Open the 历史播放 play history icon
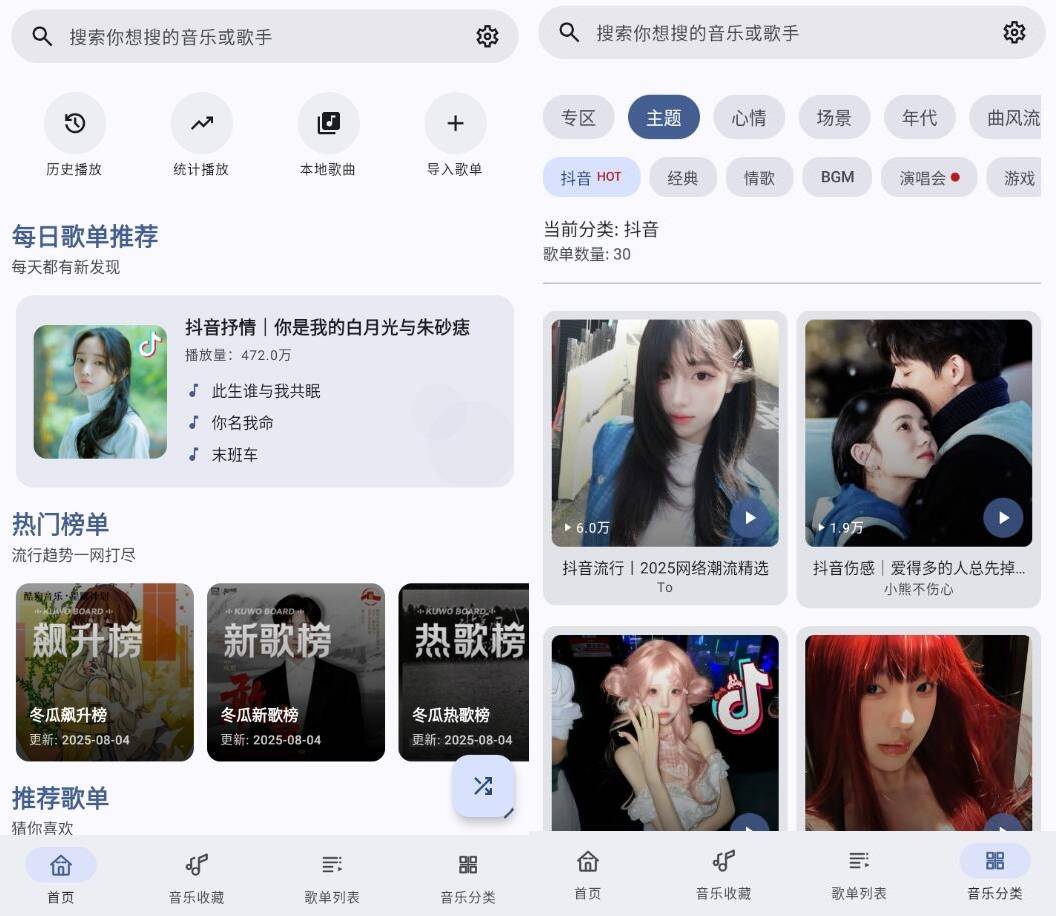This screenshot has width=1057, height=916. click(x=74, y=122)
